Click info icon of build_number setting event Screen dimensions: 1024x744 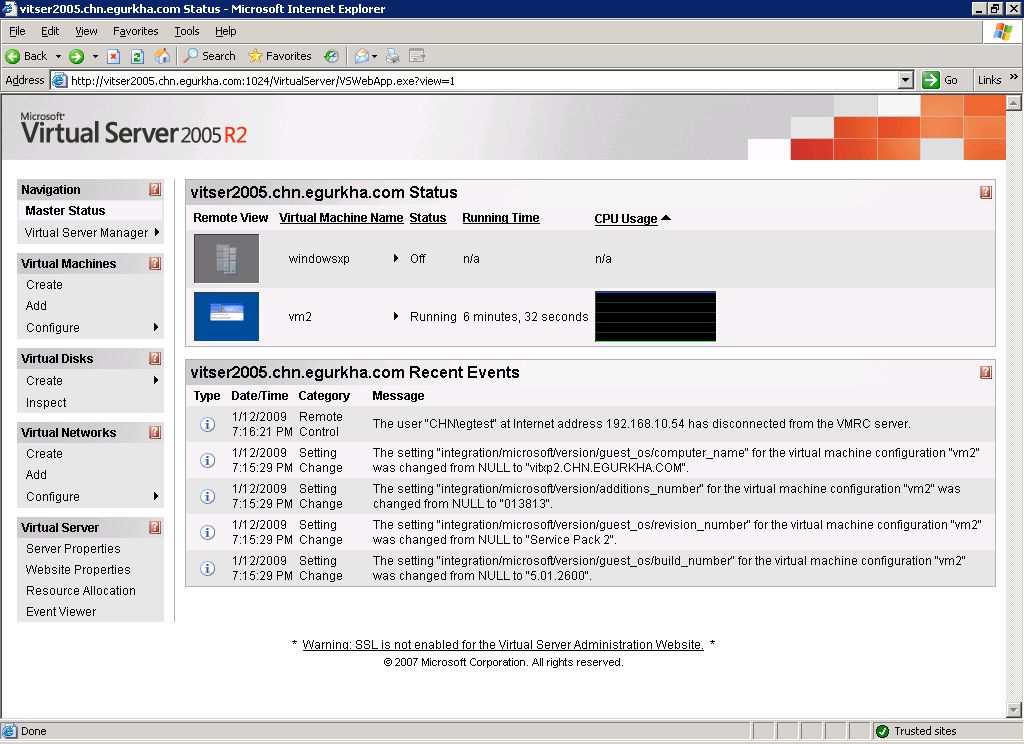coord(208,568)
